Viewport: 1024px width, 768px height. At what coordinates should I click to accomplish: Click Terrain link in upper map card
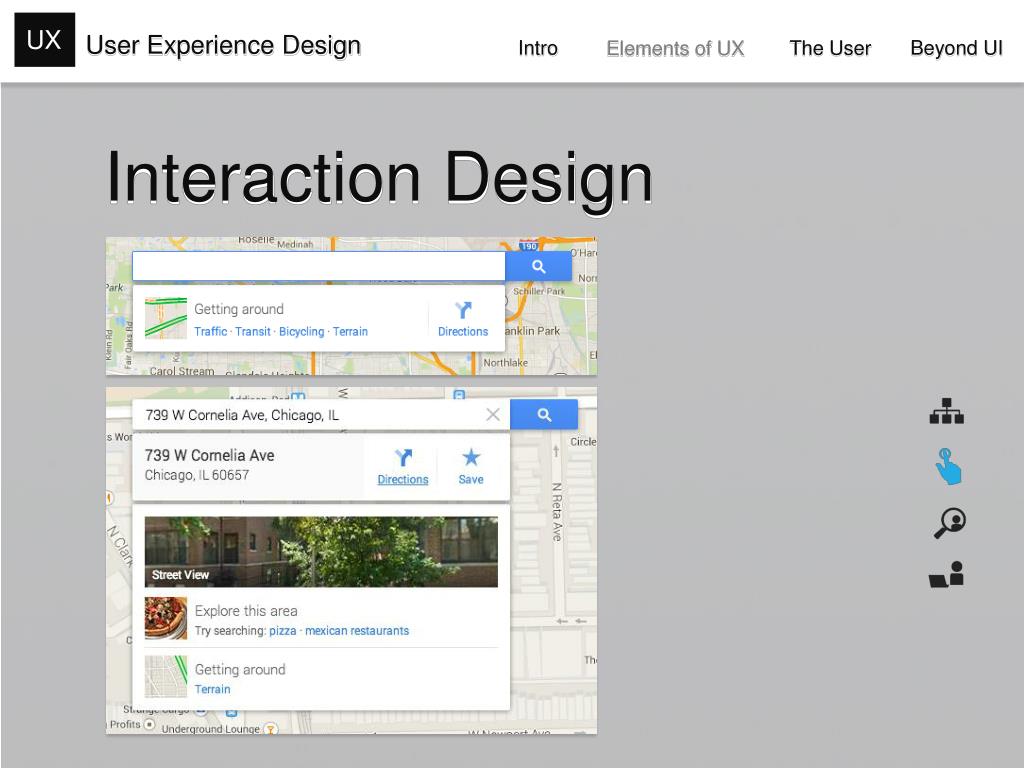tap(350, 332)
